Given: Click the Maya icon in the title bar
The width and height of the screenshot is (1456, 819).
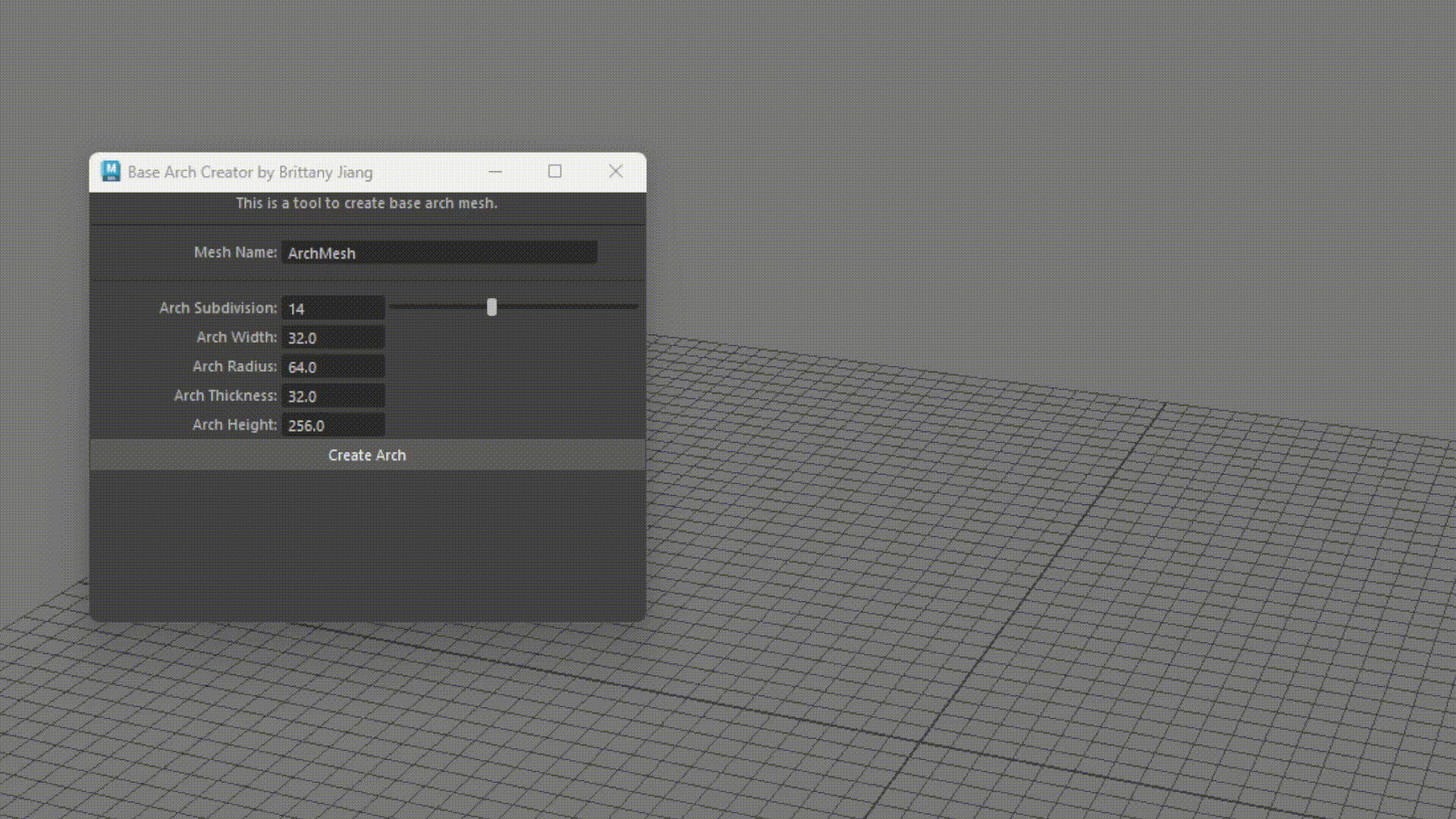Looking at the screenshot, I should (111, 171).
